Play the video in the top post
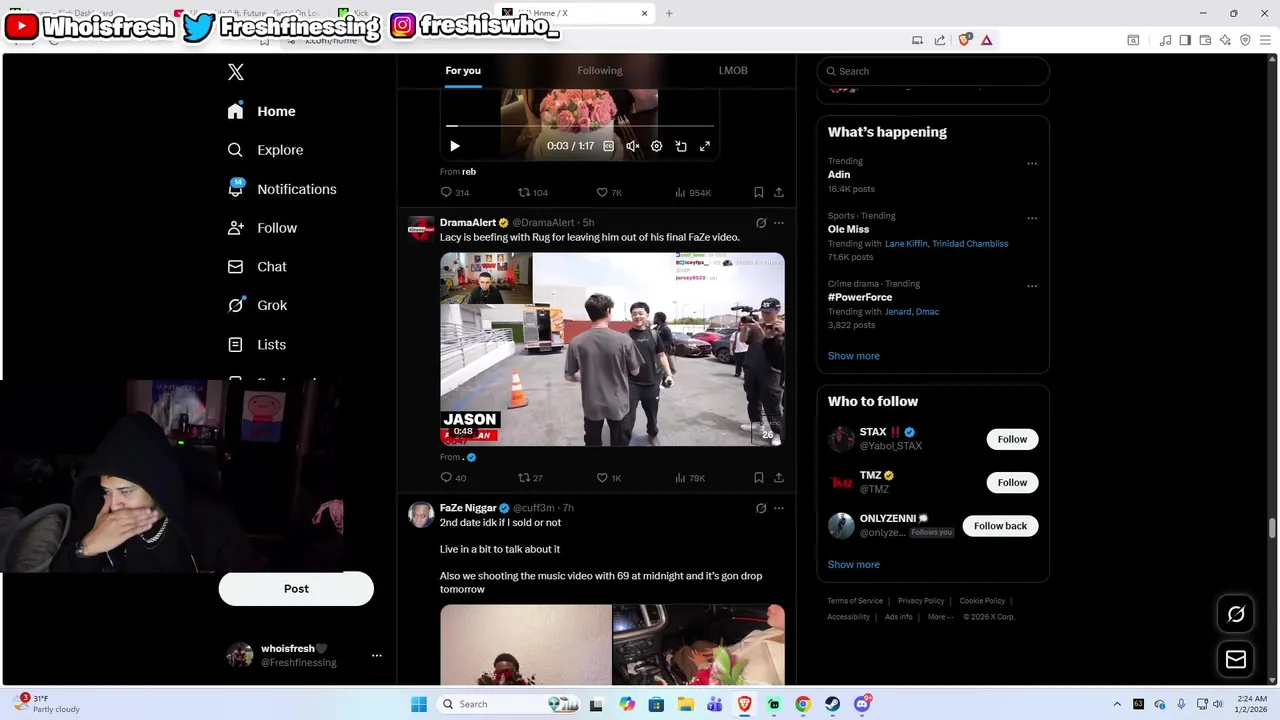1280x720 pixels. coord(454,146)
